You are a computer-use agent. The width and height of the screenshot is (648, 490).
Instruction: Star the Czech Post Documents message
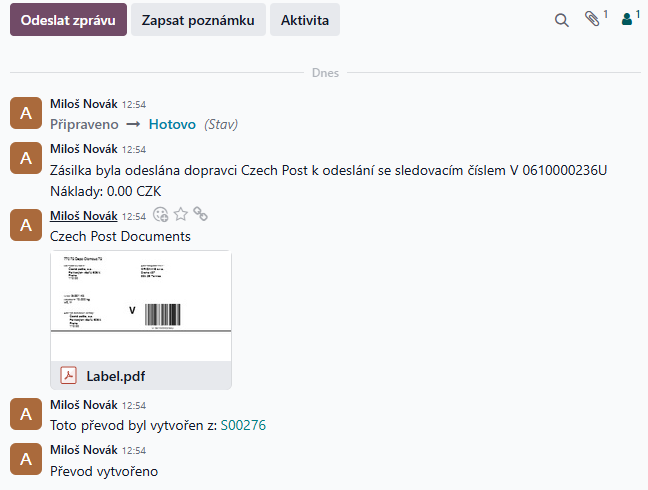pos(180,214)
